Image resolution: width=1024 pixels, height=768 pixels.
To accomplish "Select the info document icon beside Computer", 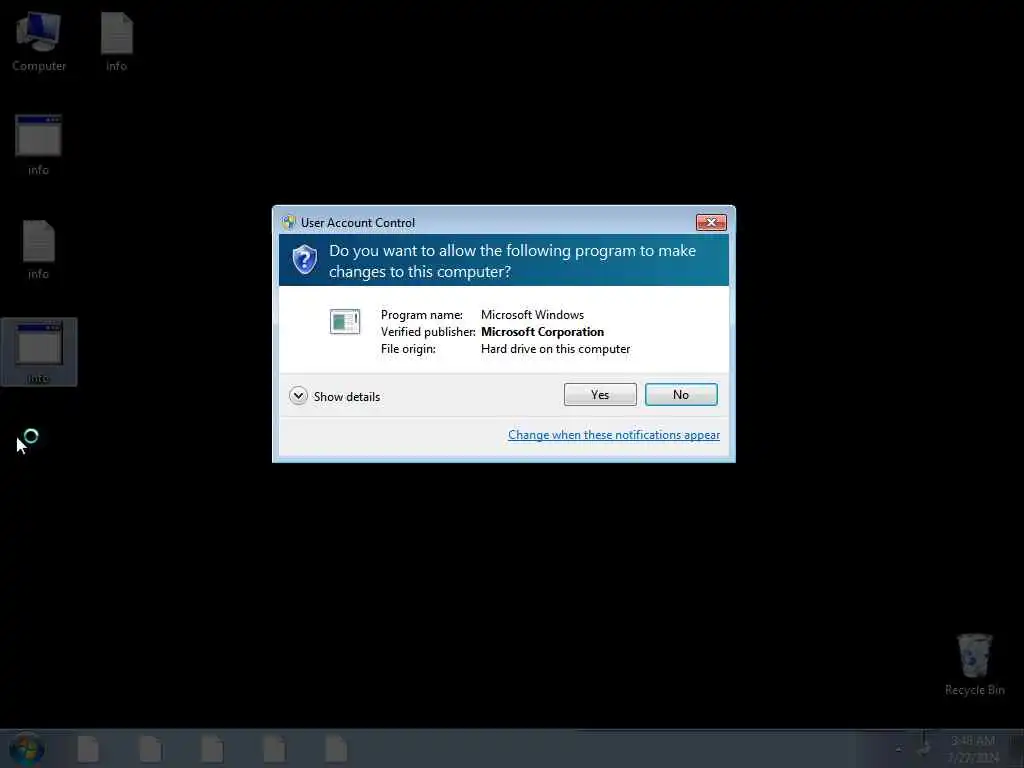I will click(117, 41).
